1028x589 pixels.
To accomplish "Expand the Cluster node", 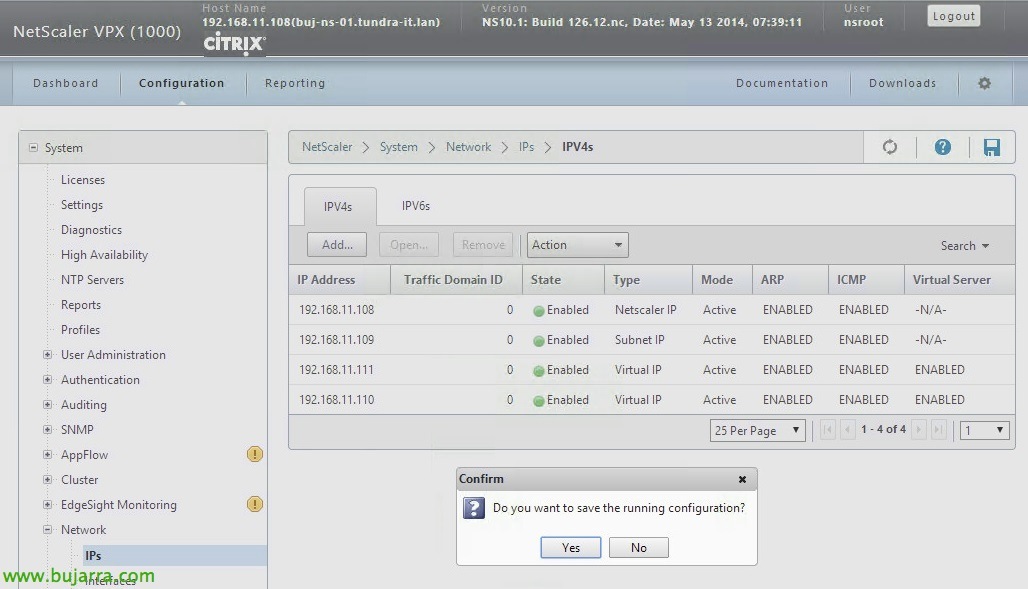I will coord(47,479).
